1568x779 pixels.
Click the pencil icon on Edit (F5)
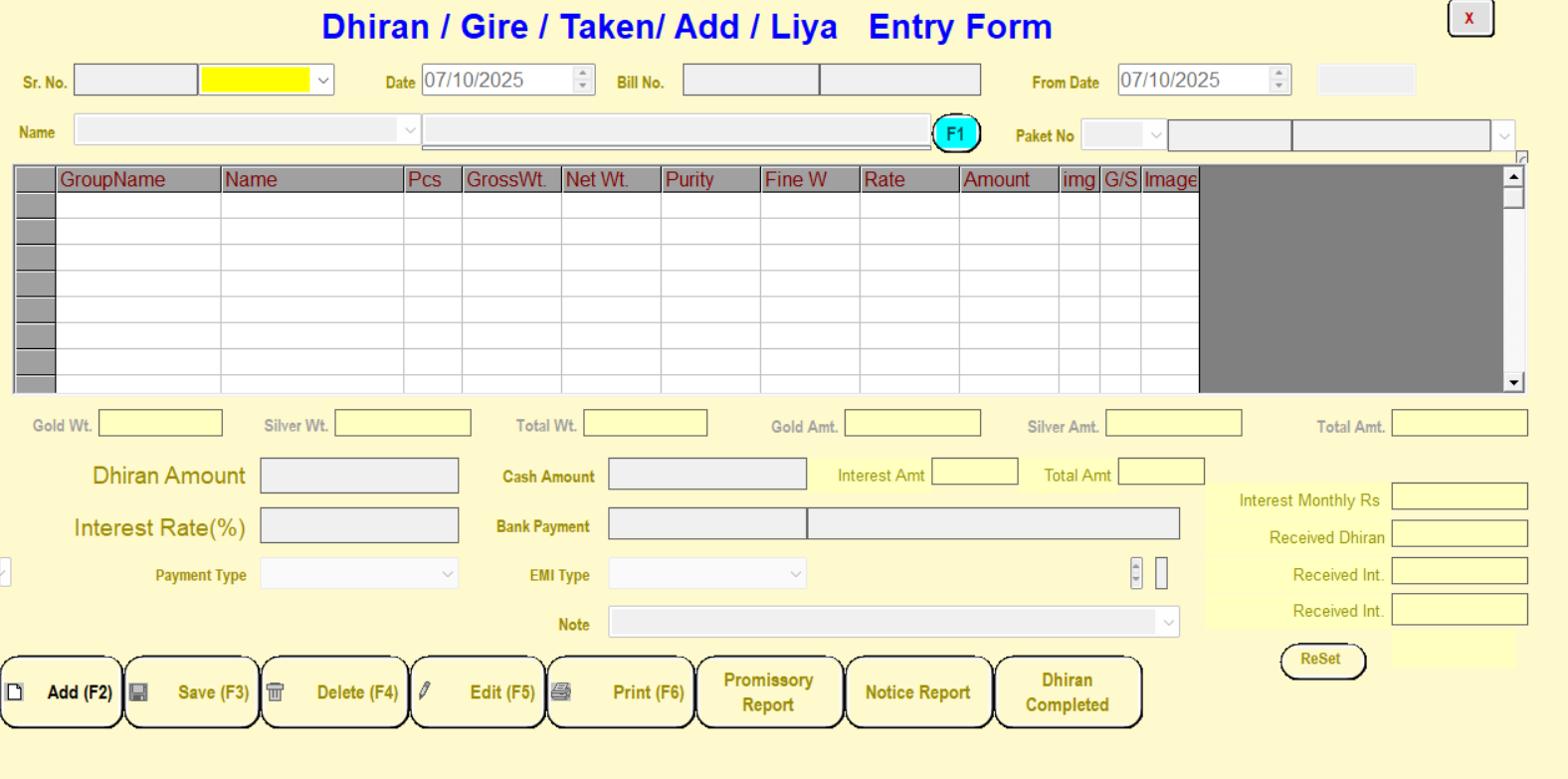[425, 691]
